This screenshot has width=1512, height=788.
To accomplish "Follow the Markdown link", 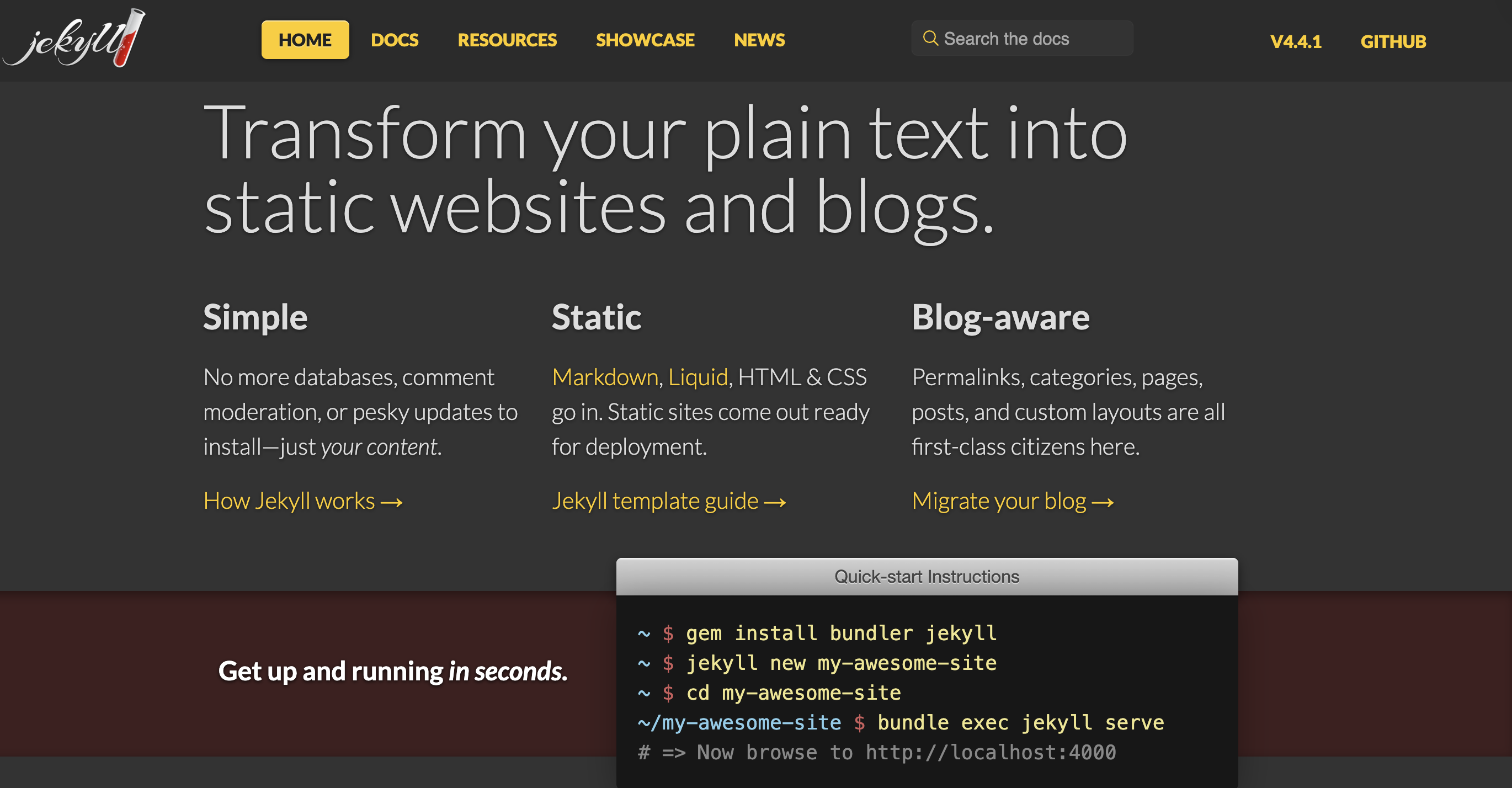I will pos(605,377).
